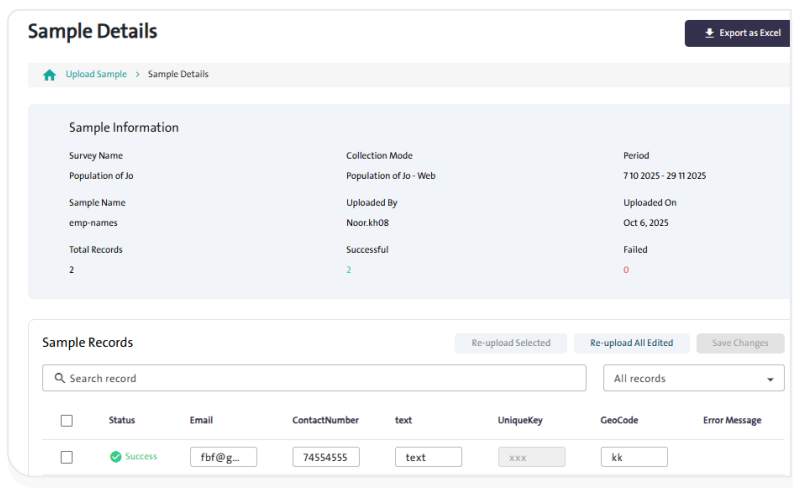
Task: Toggle the select-all header checkbox
Action: click(67, 421)
